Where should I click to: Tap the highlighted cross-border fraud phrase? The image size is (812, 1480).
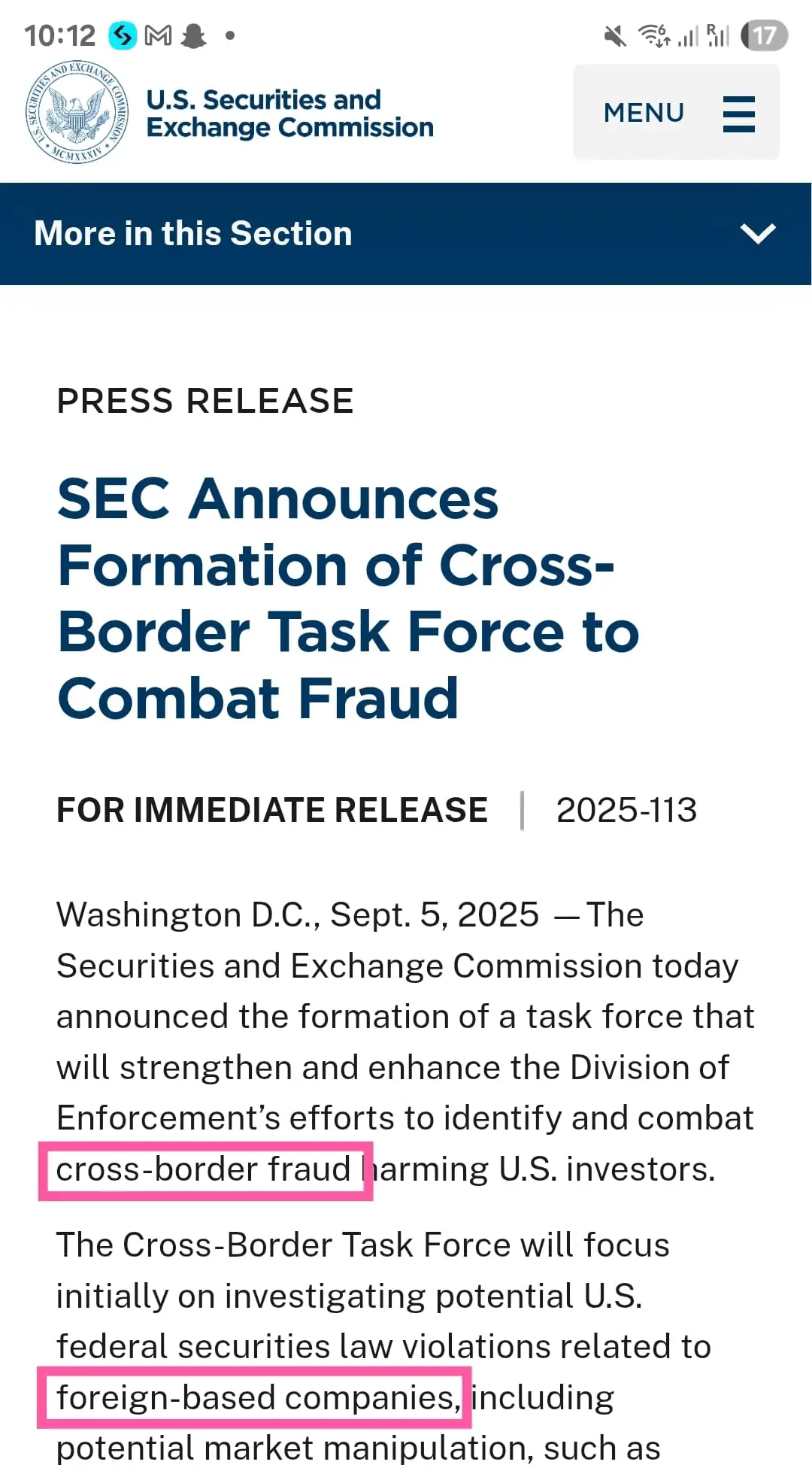click(204, 1169)
